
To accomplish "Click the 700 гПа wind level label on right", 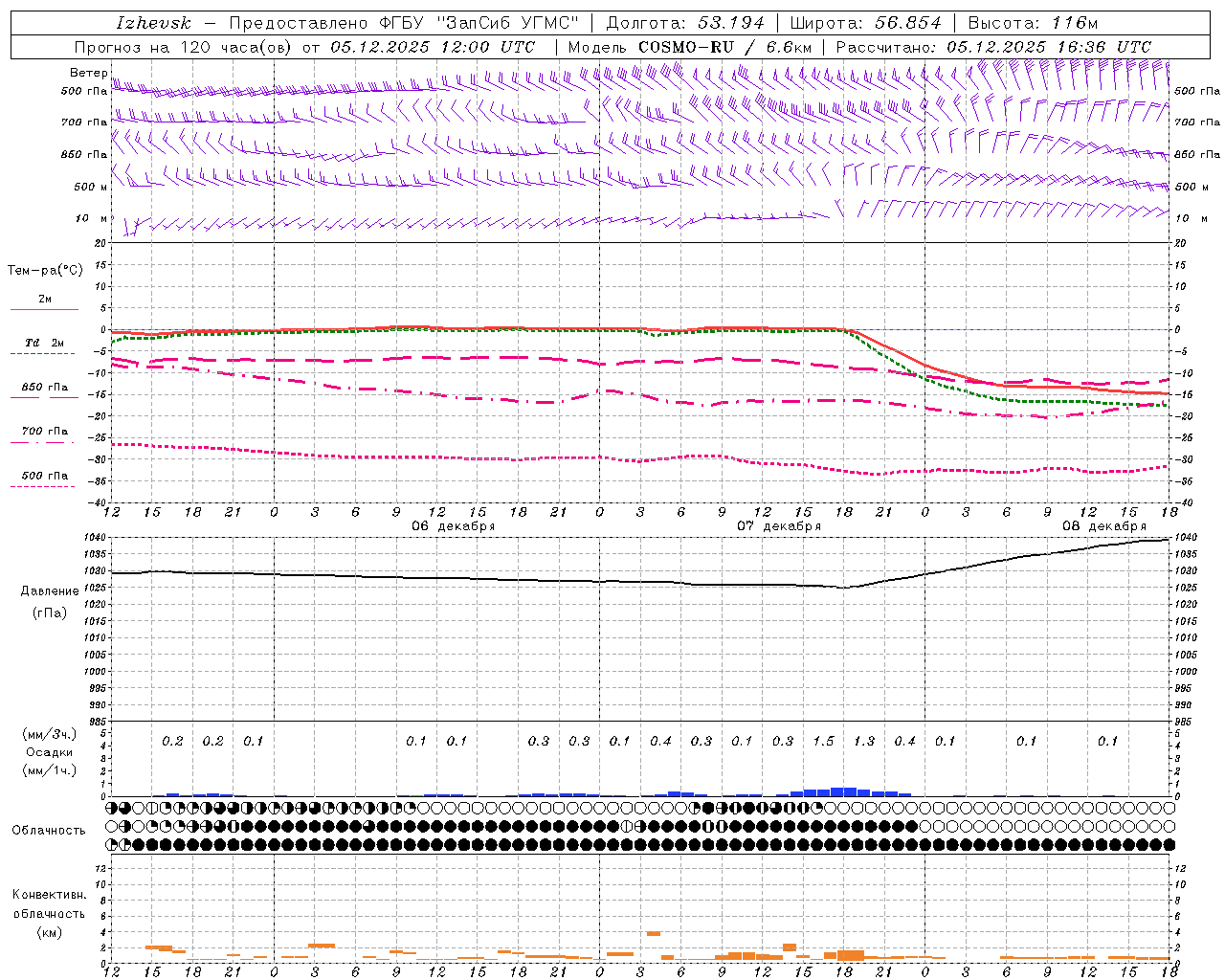I will 1197,122.
